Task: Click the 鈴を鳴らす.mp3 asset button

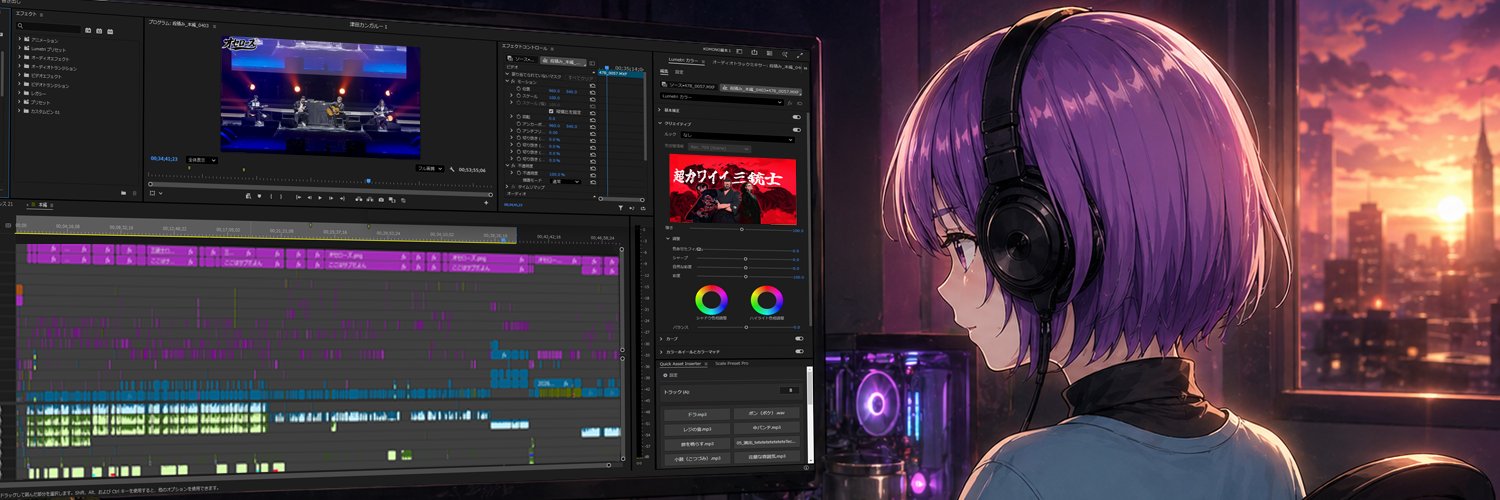Action: [x=699, y=444]
